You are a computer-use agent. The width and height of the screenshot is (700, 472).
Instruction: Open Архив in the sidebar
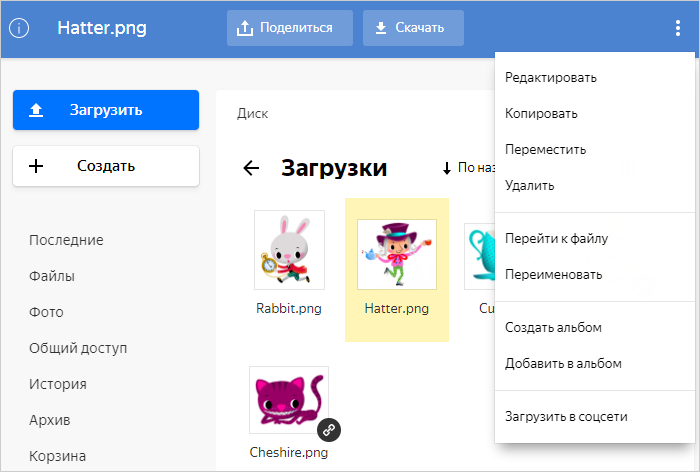[50, 420]
